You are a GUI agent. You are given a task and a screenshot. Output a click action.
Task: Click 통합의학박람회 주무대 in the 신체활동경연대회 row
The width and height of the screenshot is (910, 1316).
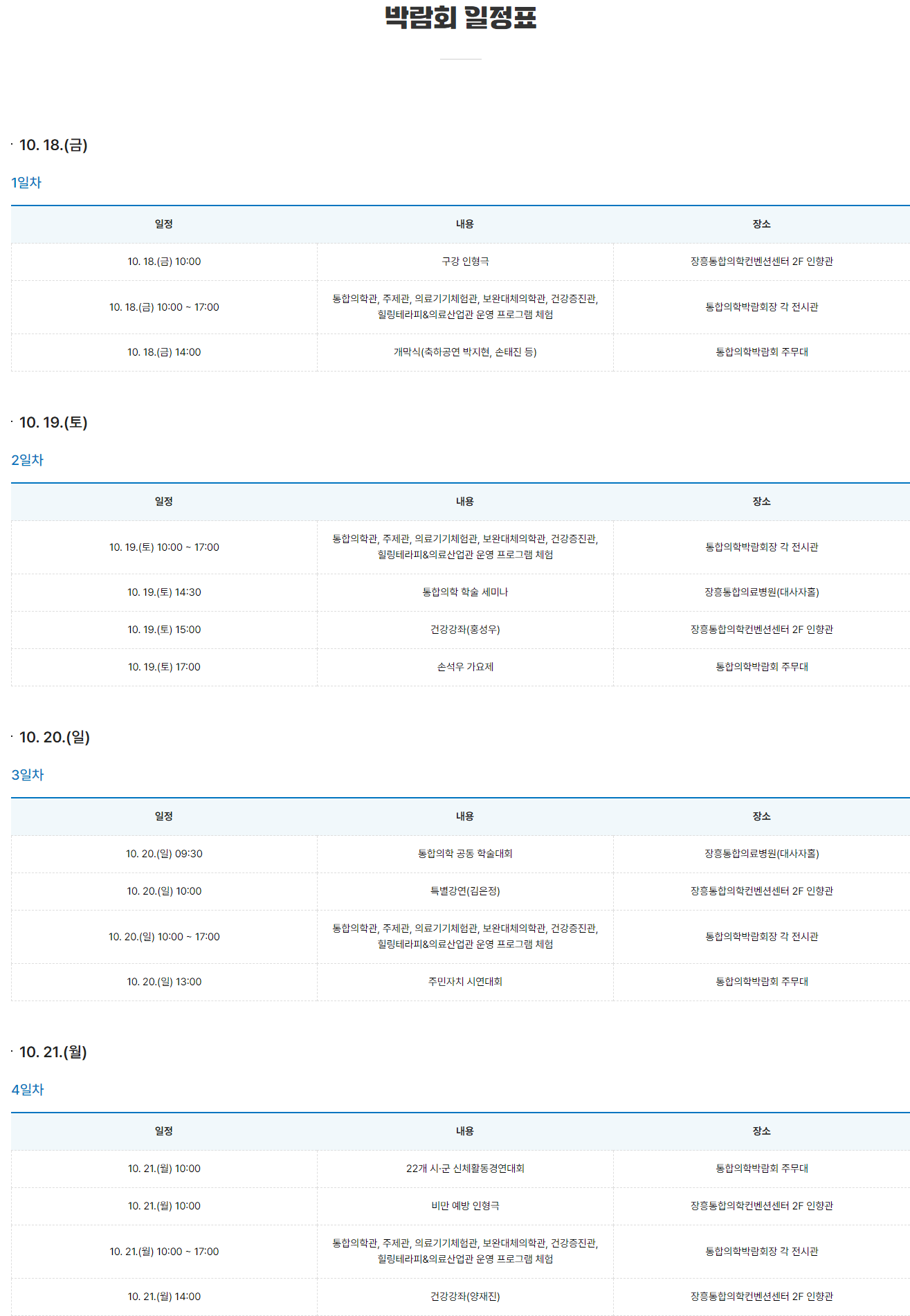pos(762,1169)
